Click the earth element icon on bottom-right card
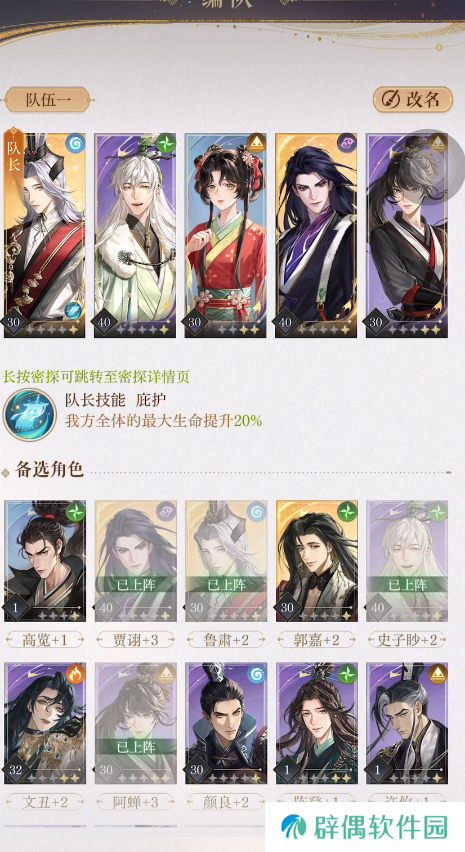 point(437,674)
